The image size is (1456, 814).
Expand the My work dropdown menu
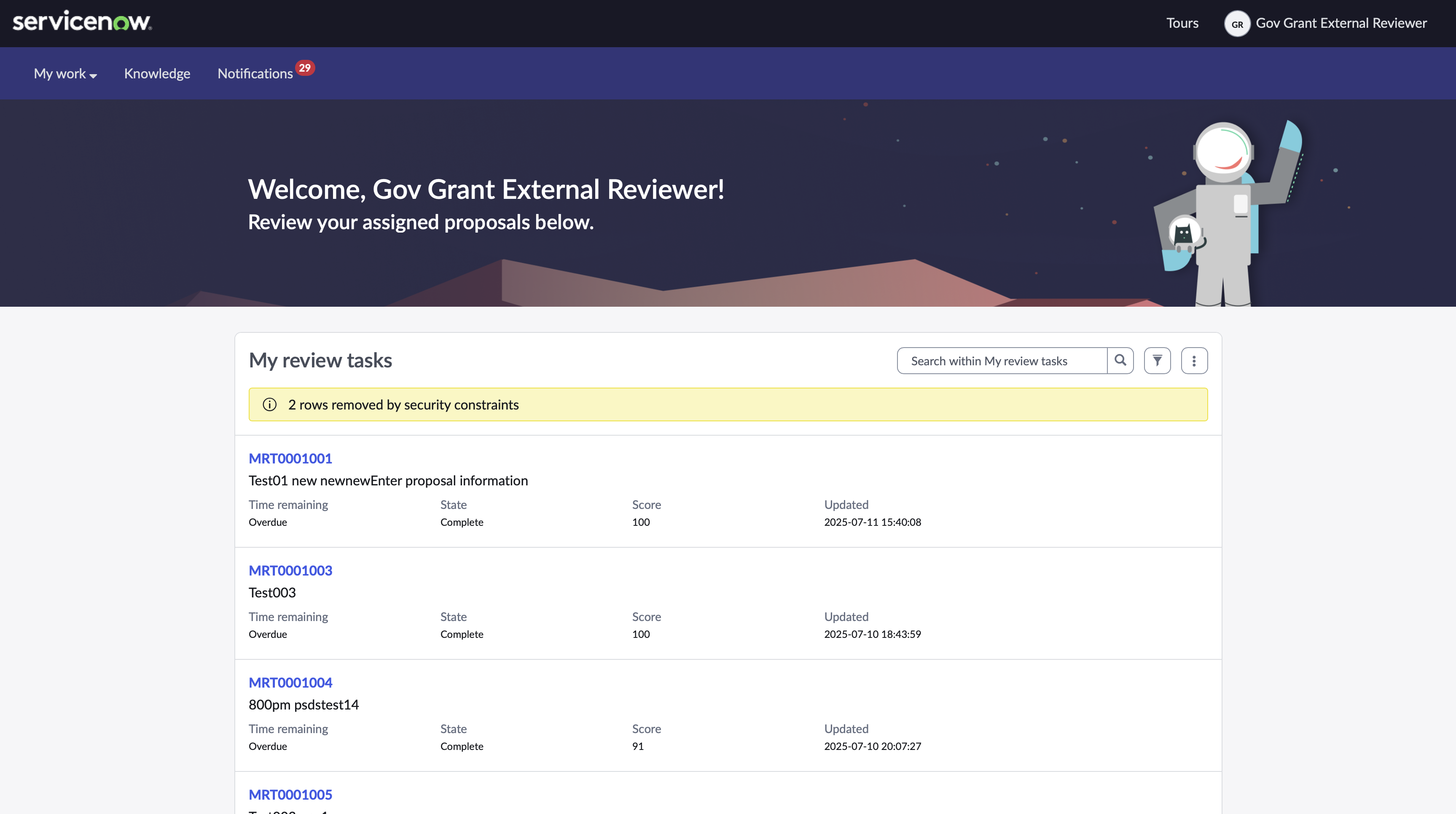[x=65, y=73]
